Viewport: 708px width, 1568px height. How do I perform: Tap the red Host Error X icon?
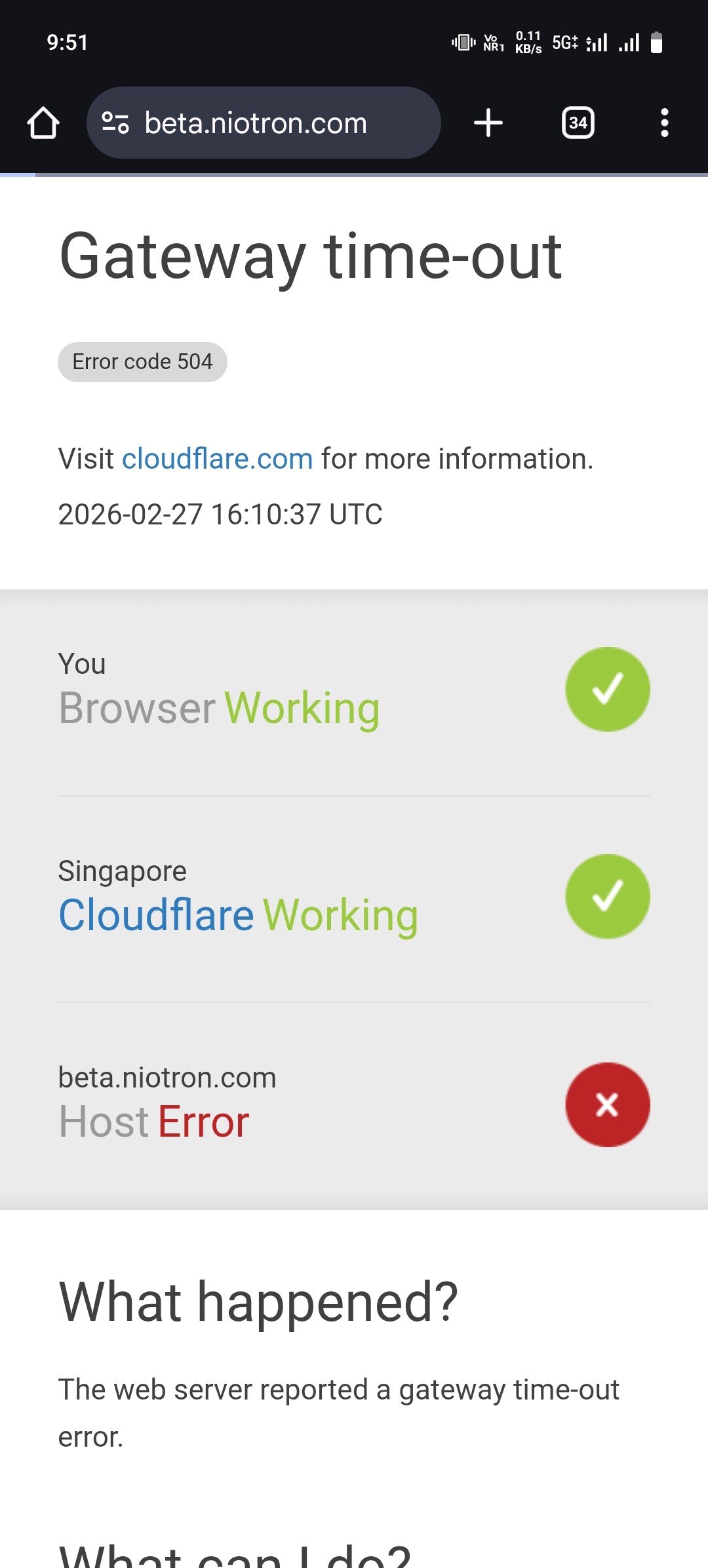point(607,1105)
